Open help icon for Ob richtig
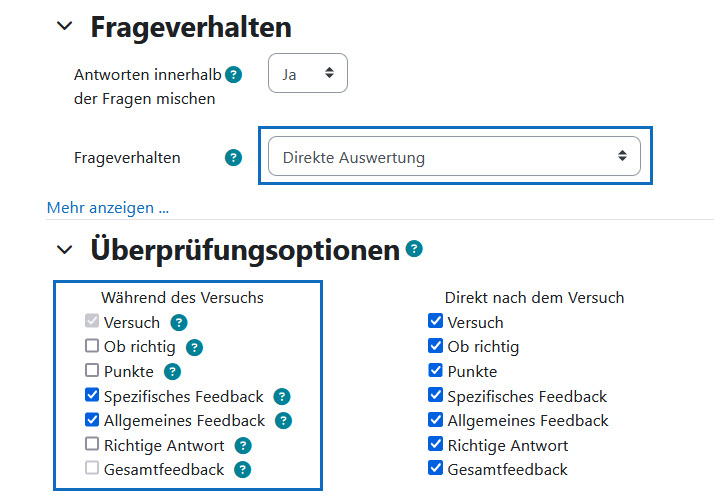Screen dimensions: 714x502 (194, 347)
